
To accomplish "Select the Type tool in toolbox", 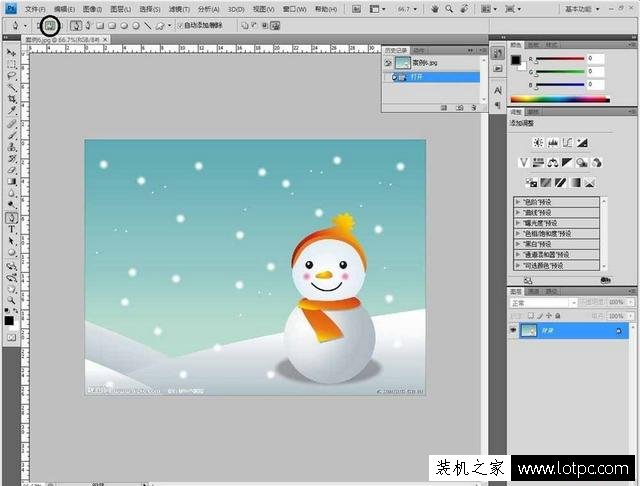I will pos(11,229).
